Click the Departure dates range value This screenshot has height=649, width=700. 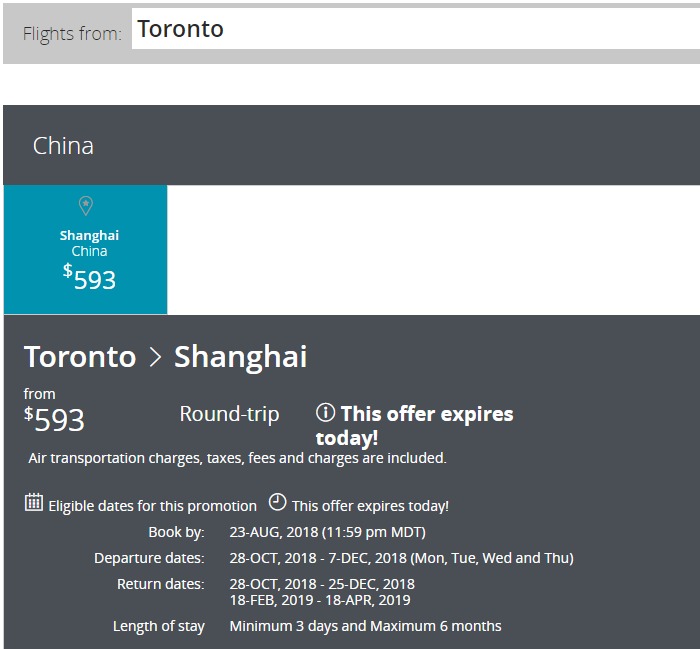402,558
